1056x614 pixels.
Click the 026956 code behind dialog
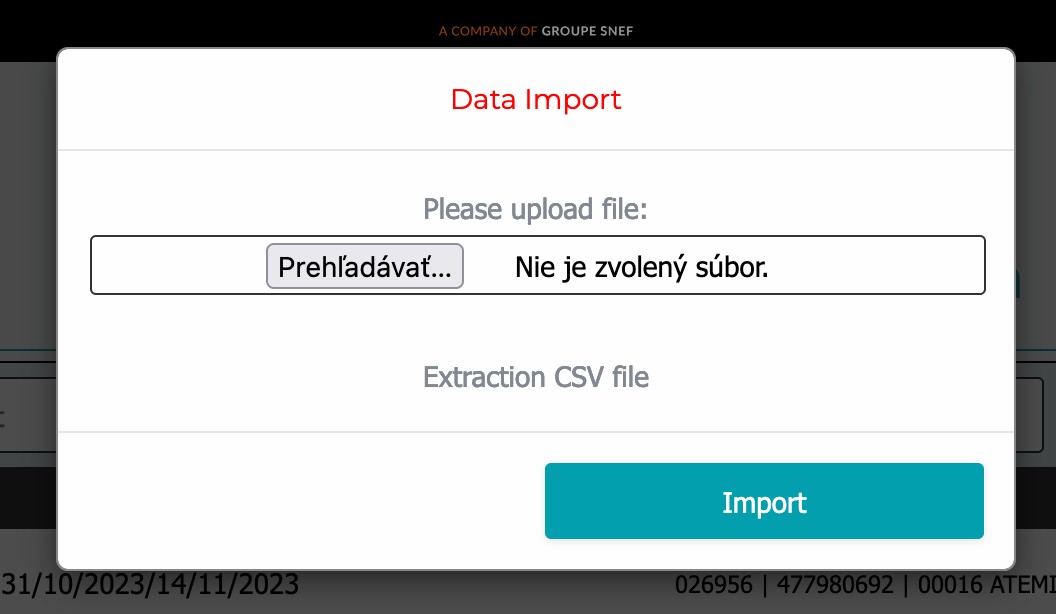coord(705,583)
